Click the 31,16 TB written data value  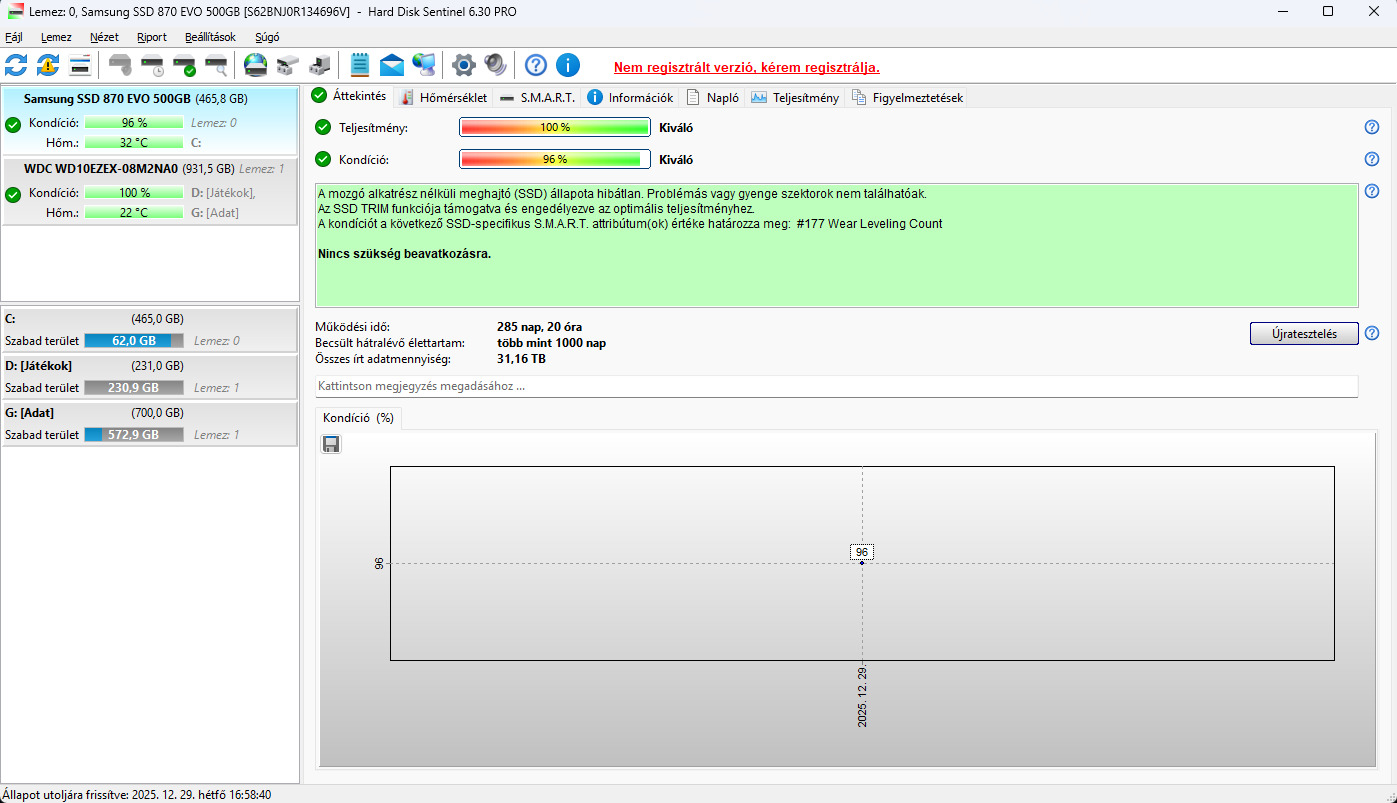click(x=521, y=358)
